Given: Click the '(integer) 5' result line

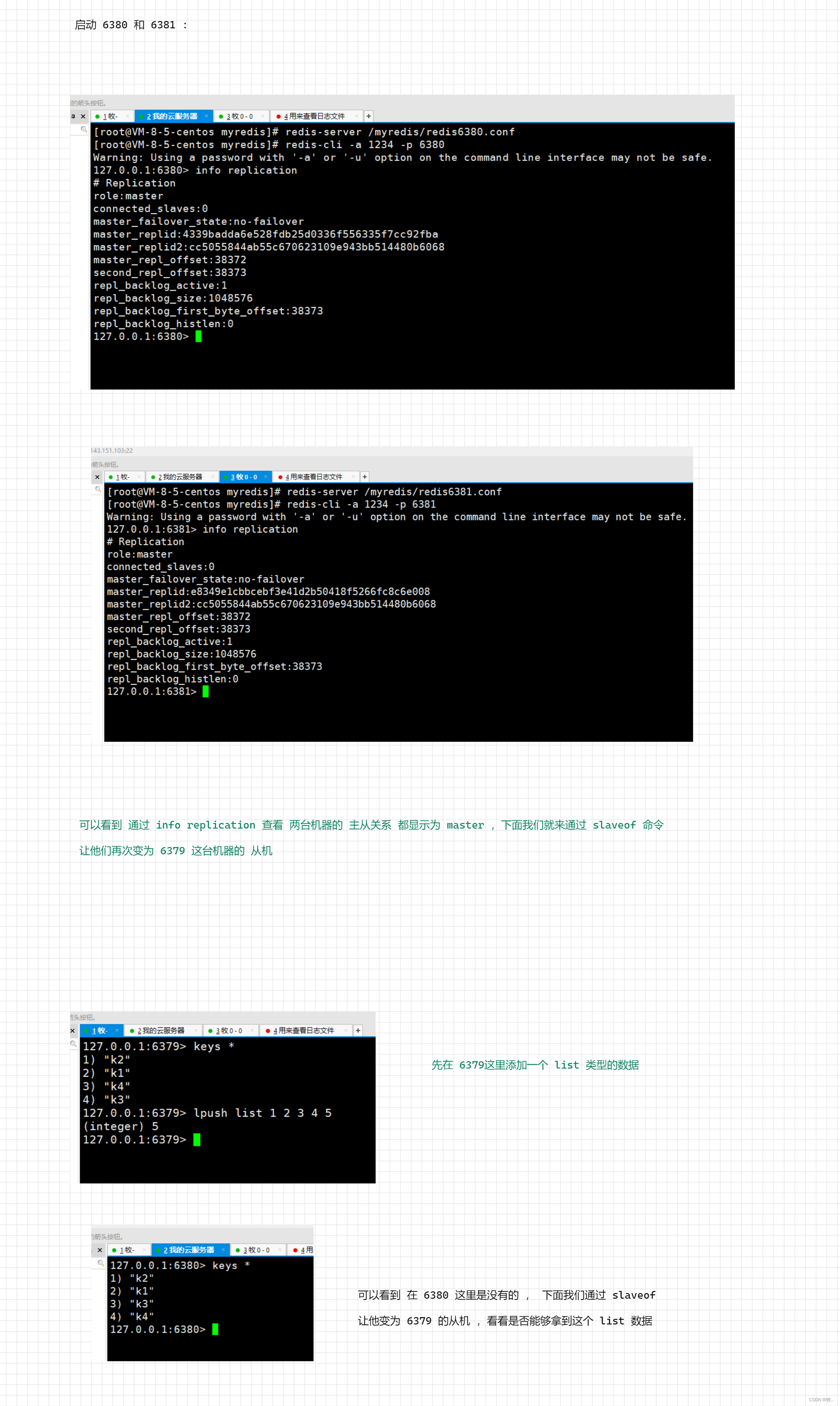Looking at the screenshot, I should coord(121,1127).
